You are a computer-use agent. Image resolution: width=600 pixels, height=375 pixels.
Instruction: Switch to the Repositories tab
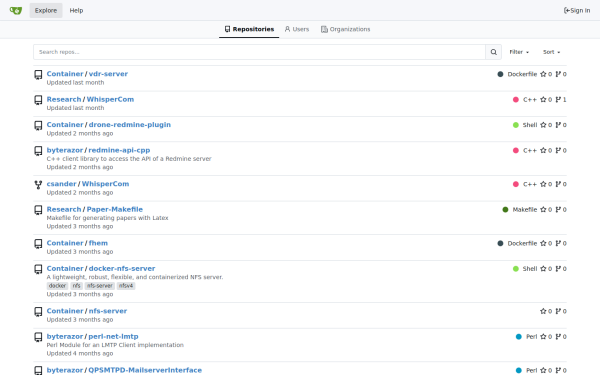[x=249, y=29]
